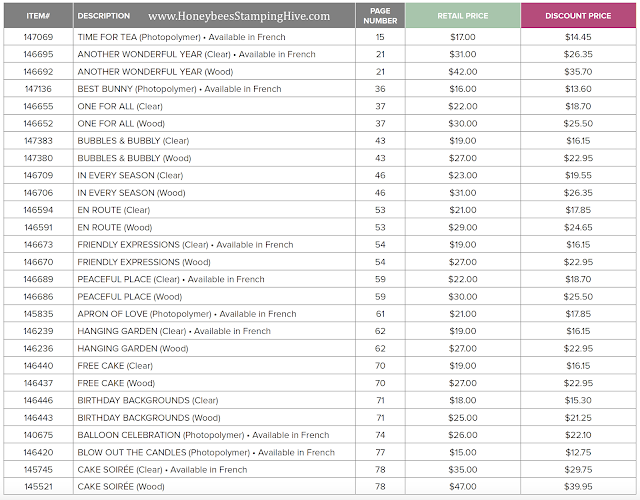Click the $29.00 retail price
Image resolution: width=640 pixels, height=500 pixels.
point(462,228)
